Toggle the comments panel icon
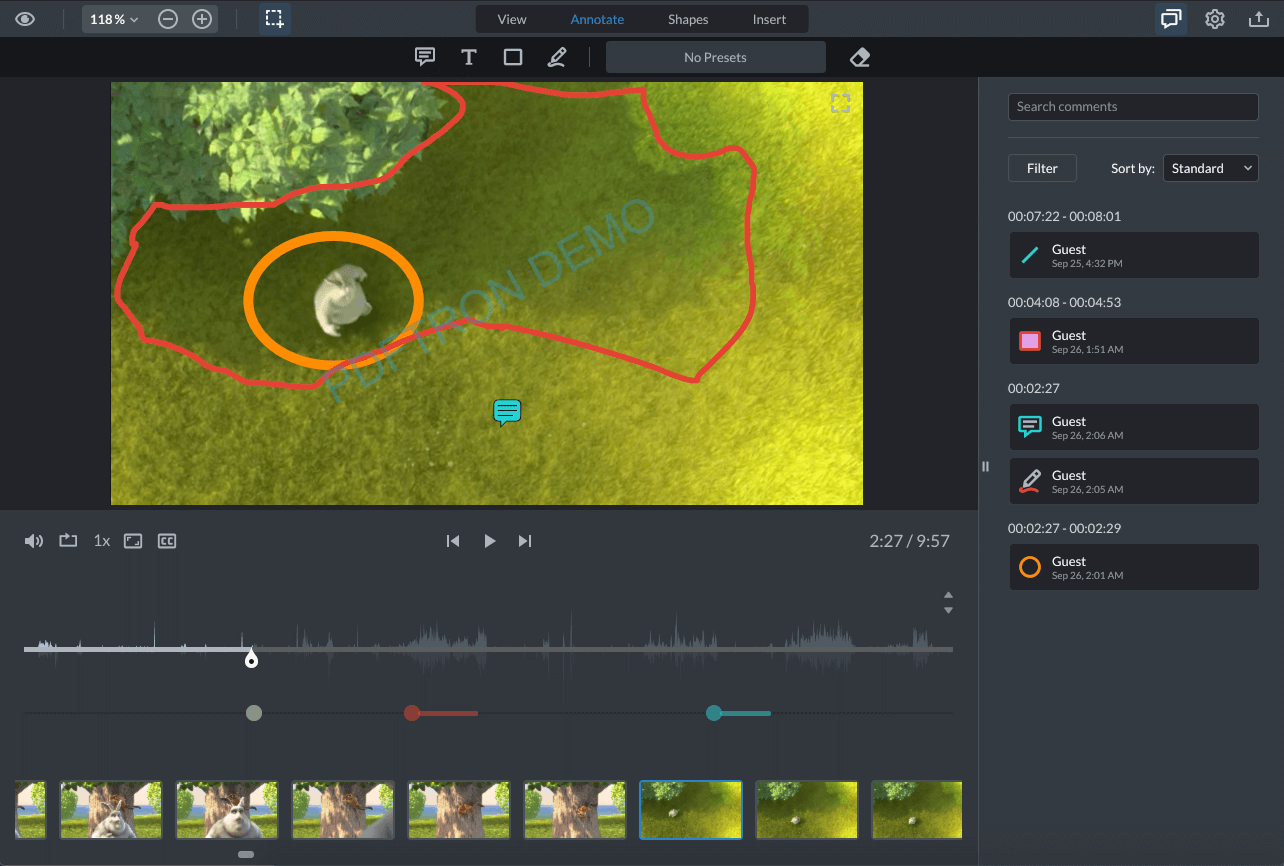The image size is (1284, 866). [1171, 19]
